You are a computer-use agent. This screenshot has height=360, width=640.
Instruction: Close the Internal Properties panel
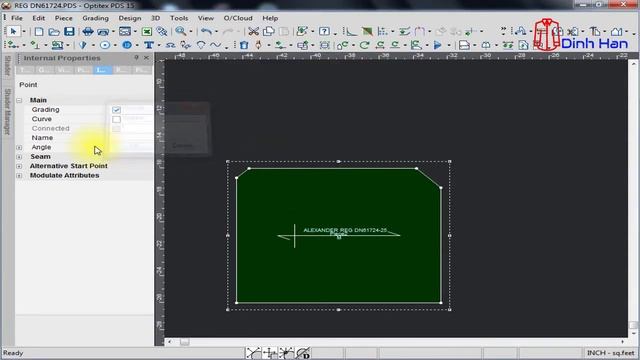[x=146, y=58]
